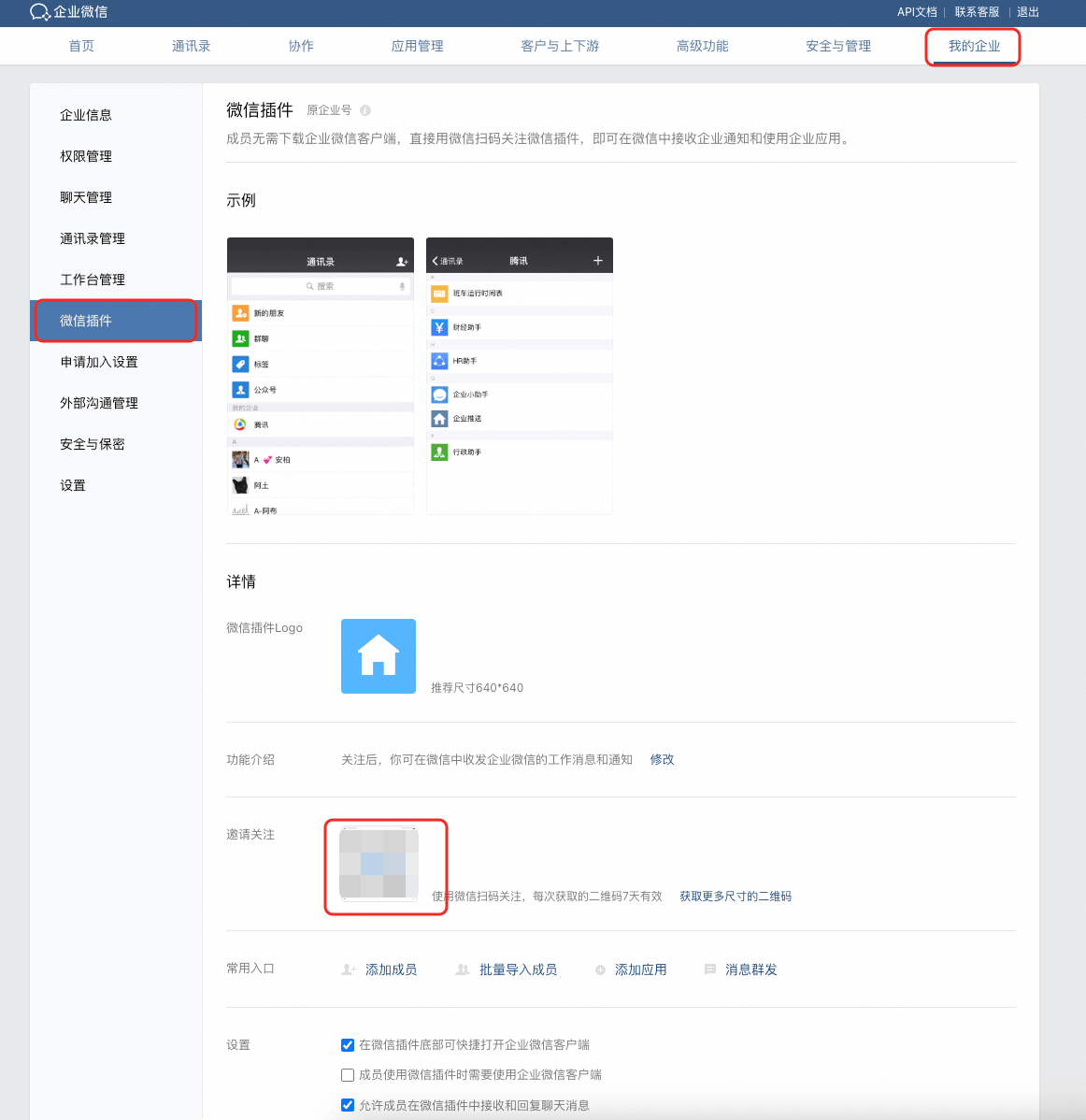Click the blue house 微信插件 Logo
The image size is (1086, 1120).
coord(379,655)
